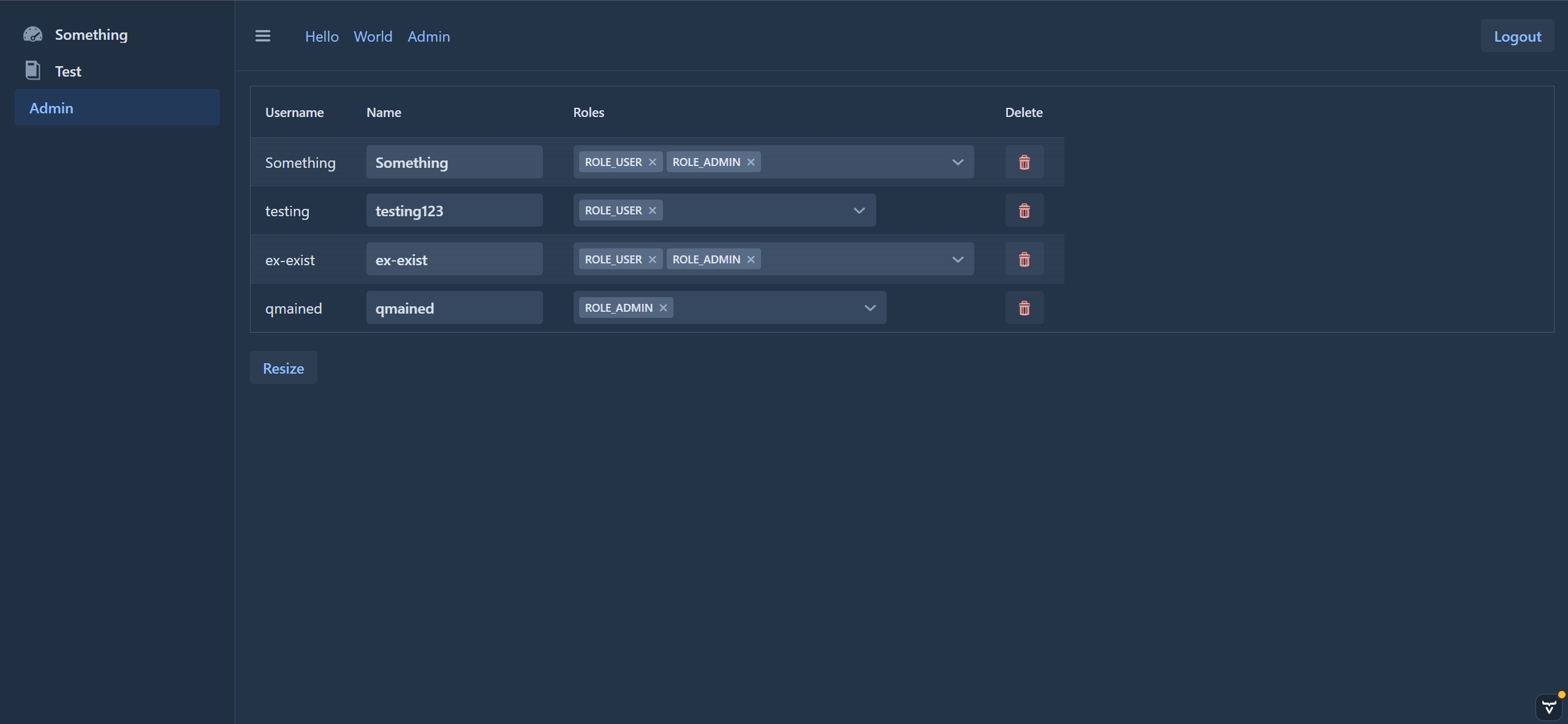Remove ROLE_ADMIN chip from ex-exist user
Image resolution: width=1568 pixels, height=724 pixels.
[x=751, y=260]
